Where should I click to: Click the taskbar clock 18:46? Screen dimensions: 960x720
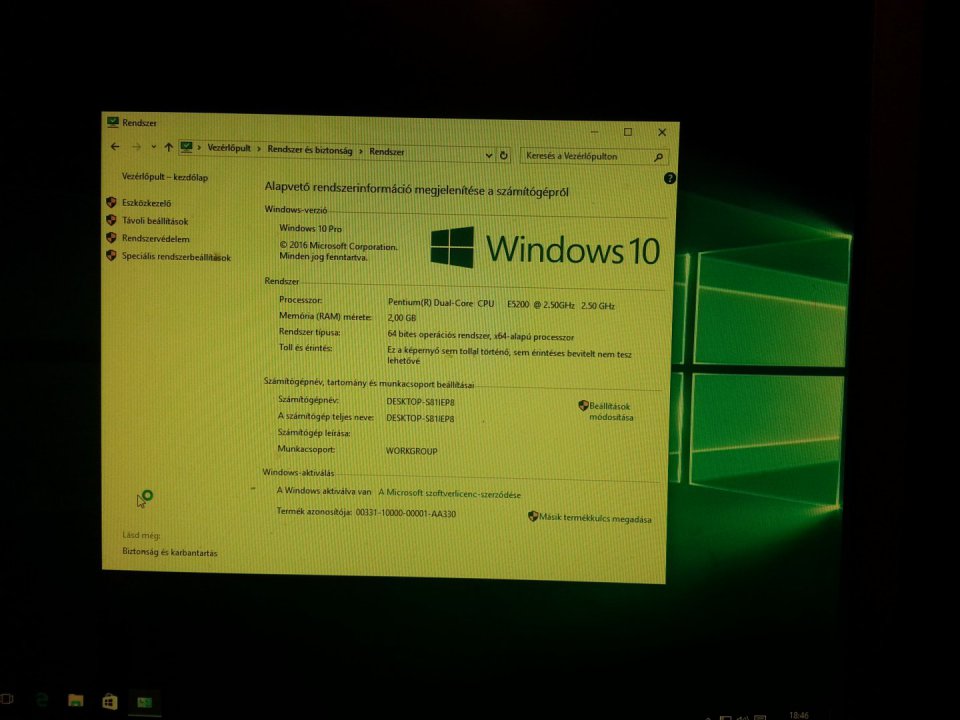click(x=799, y=714)
